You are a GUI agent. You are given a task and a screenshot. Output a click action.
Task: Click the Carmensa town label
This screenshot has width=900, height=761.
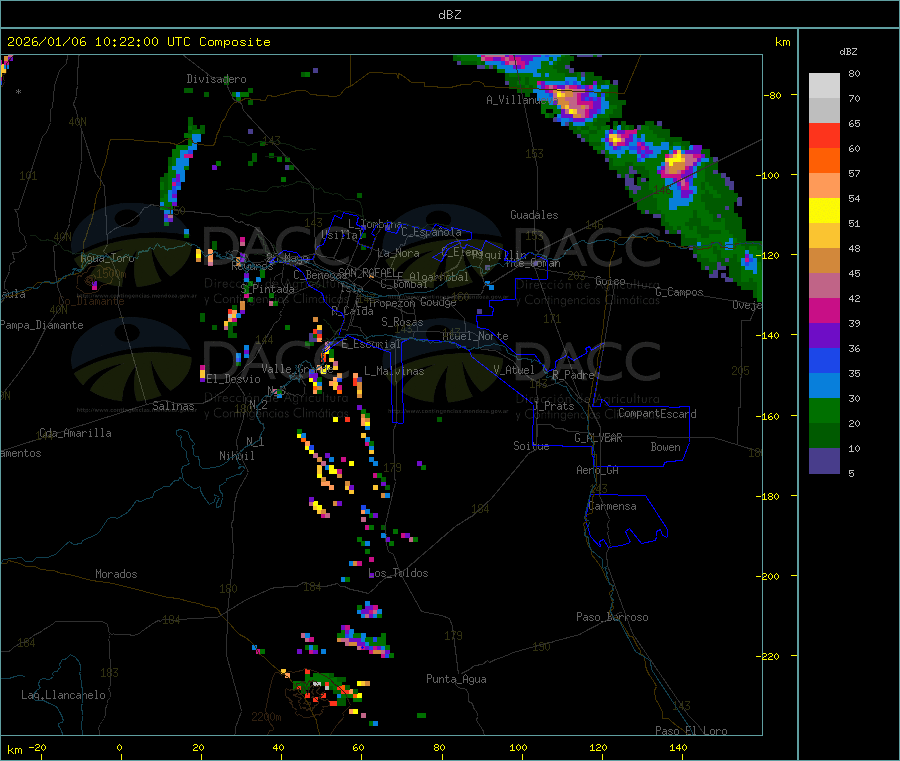coord(612,506)
